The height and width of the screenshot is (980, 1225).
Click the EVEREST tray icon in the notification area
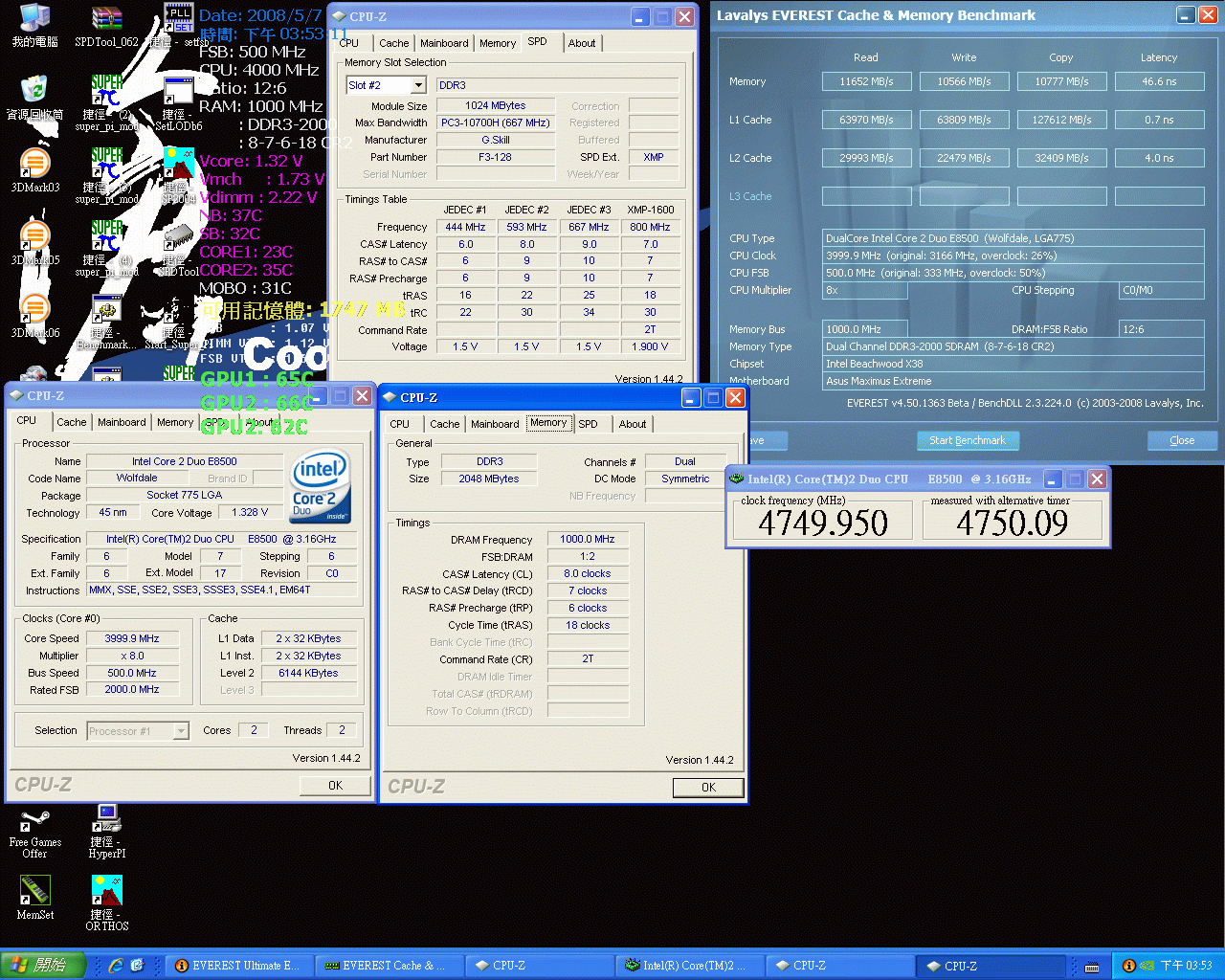click(x=1128, y=966)
